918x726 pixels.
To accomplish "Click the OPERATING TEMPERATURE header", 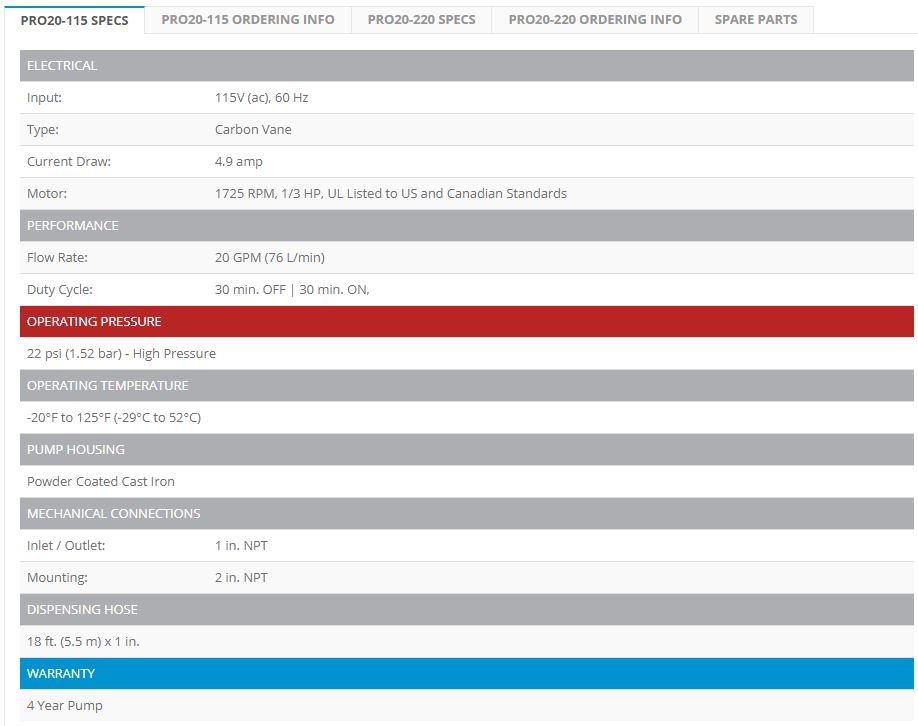I will point(467,385).
